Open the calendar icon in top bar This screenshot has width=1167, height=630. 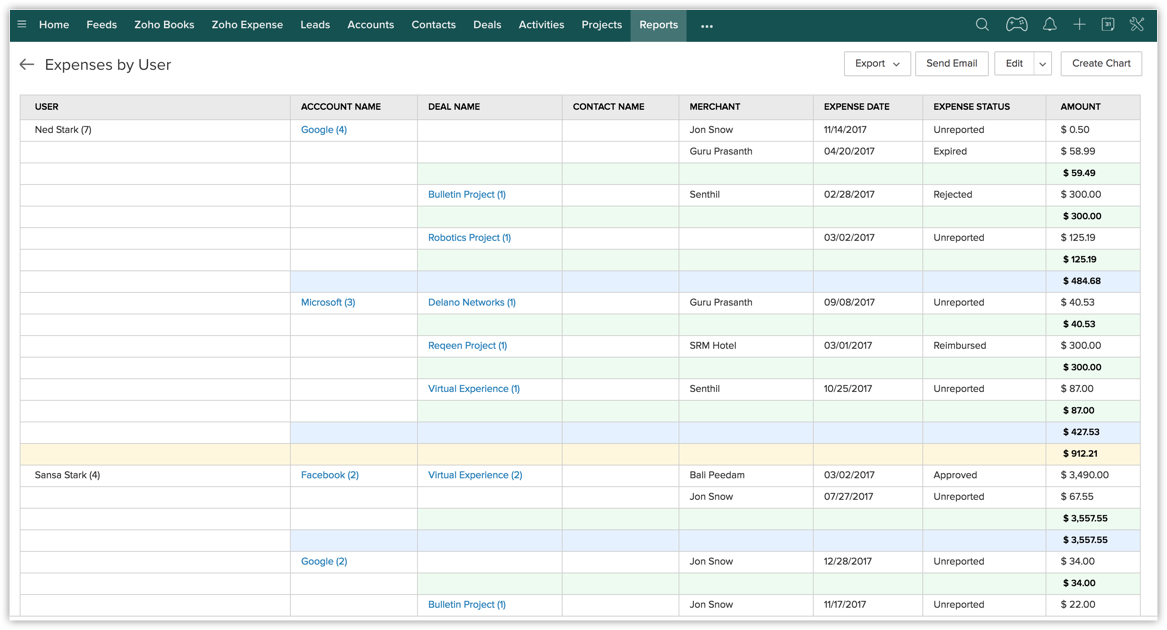click(x=1107, y=25)
